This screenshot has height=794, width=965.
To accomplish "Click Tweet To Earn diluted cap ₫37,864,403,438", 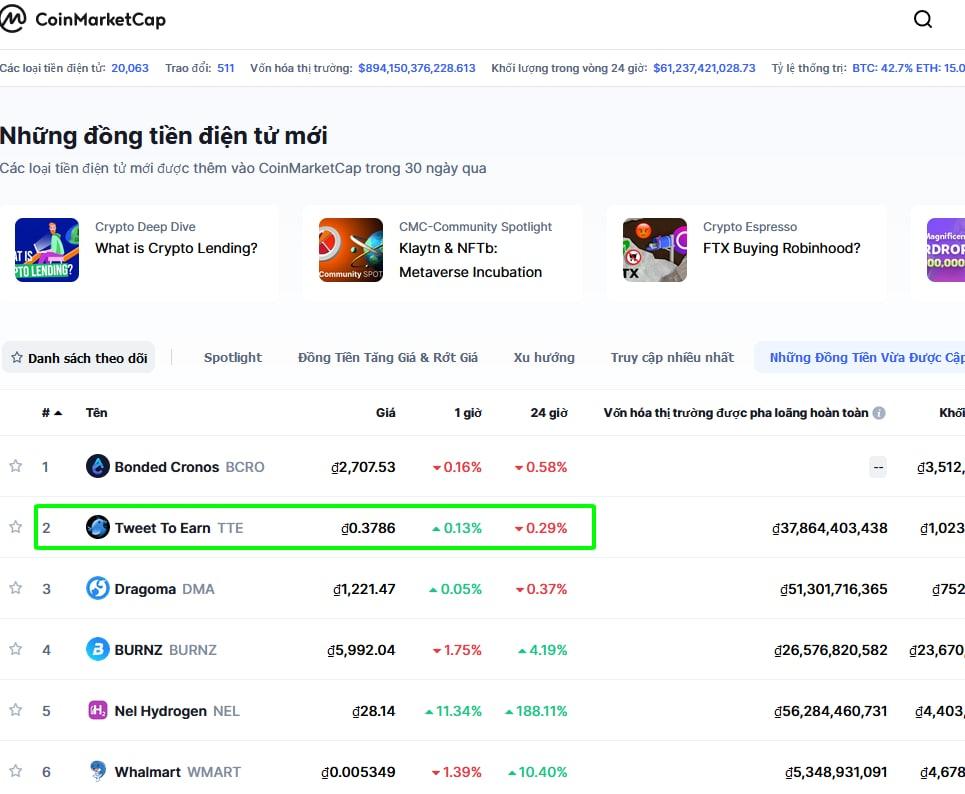I will pyautogui.click(x=830, y=527).
